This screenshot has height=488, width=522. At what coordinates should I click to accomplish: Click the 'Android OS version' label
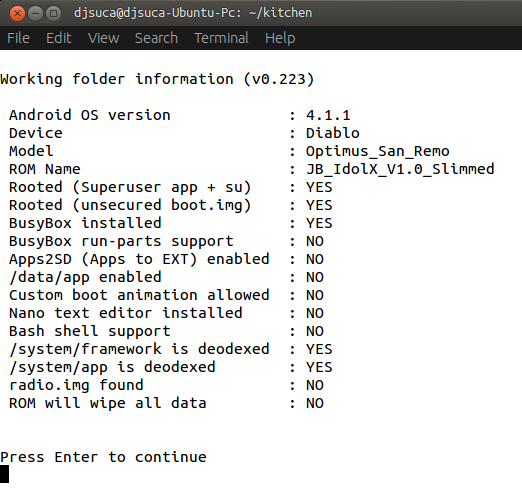90,115
